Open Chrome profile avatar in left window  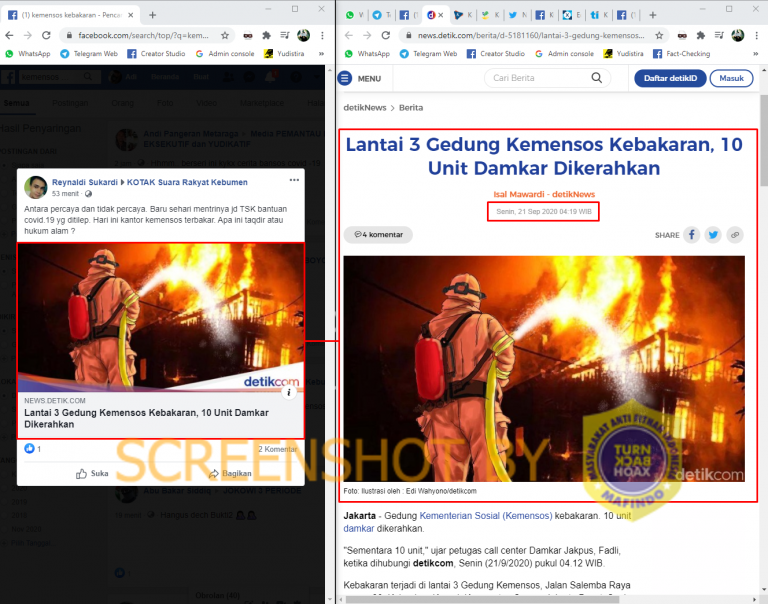pyautogui.click(x=304, y=35)
